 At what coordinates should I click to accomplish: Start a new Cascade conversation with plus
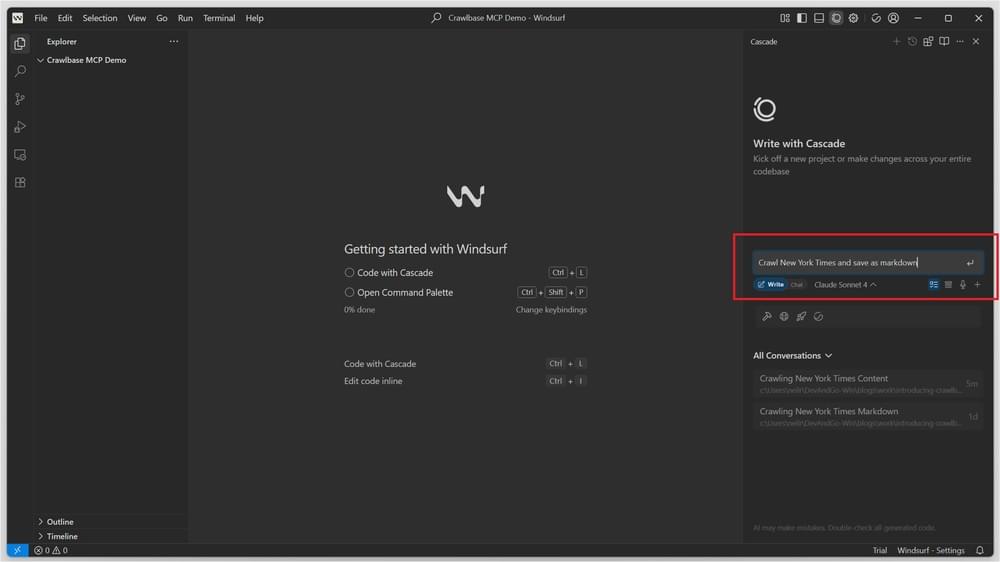click(896, 41)
